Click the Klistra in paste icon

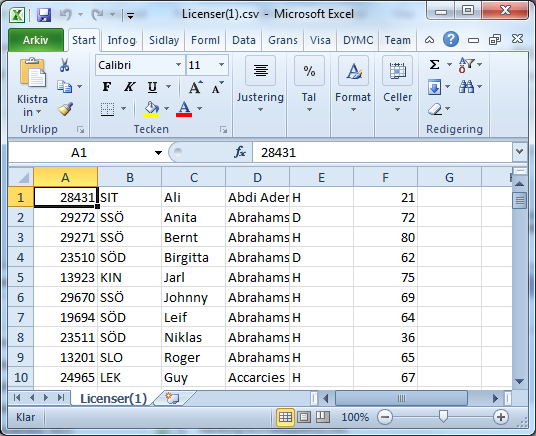pos(32,72)
